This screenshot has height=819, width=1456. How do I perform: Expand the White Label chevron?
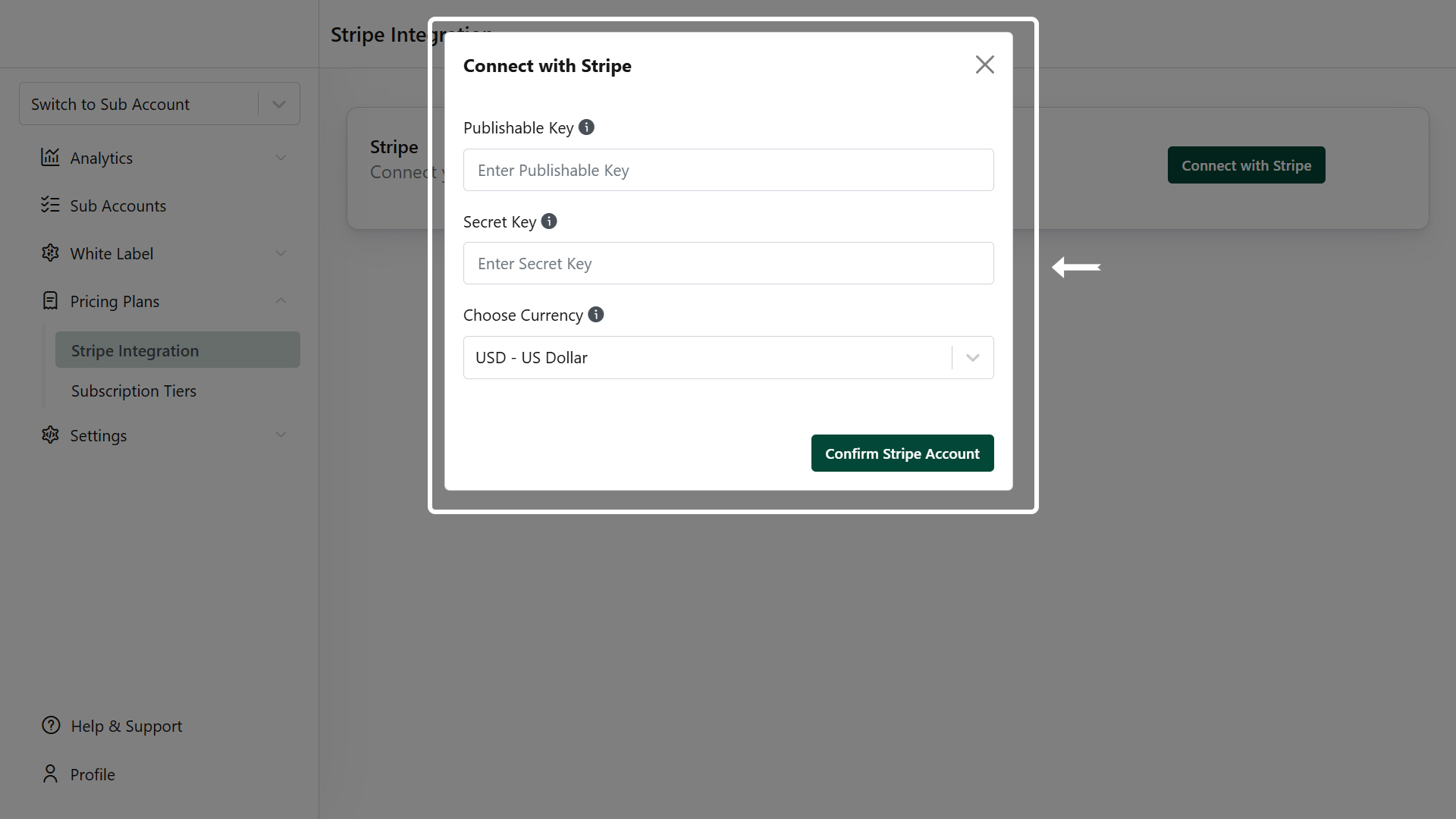click(x=281, y=253)
